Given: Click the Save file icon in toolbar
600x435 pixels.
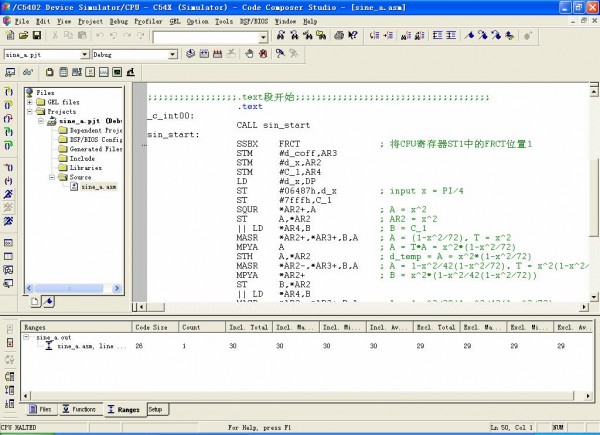Looking at the screenshot, I should pos(38,36).
